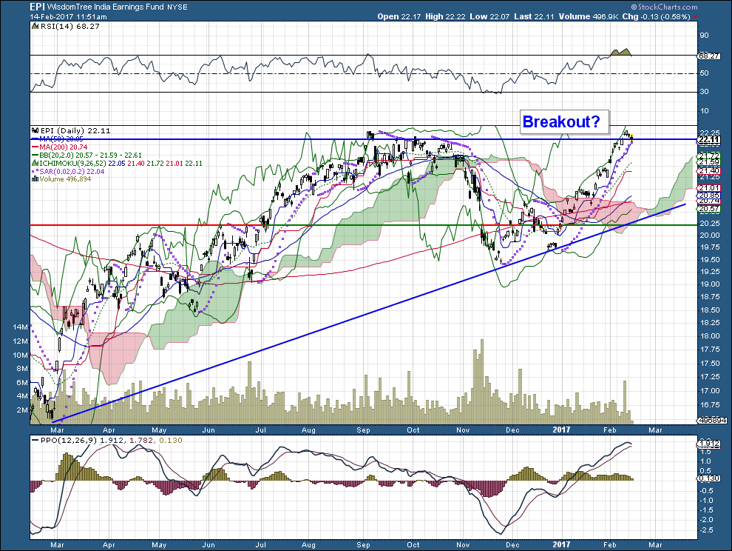Viewport: 732px width, 551px height.
Task: Click the RSI(14) 68.27 label
Action: point(70,27)
